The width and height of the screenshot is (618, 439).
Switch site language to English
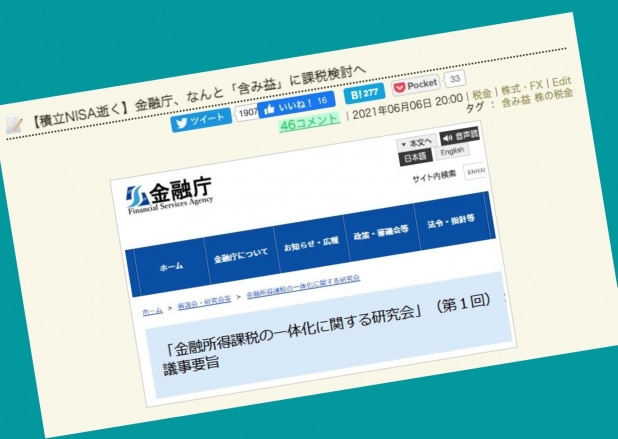click(x=452, y=152)
